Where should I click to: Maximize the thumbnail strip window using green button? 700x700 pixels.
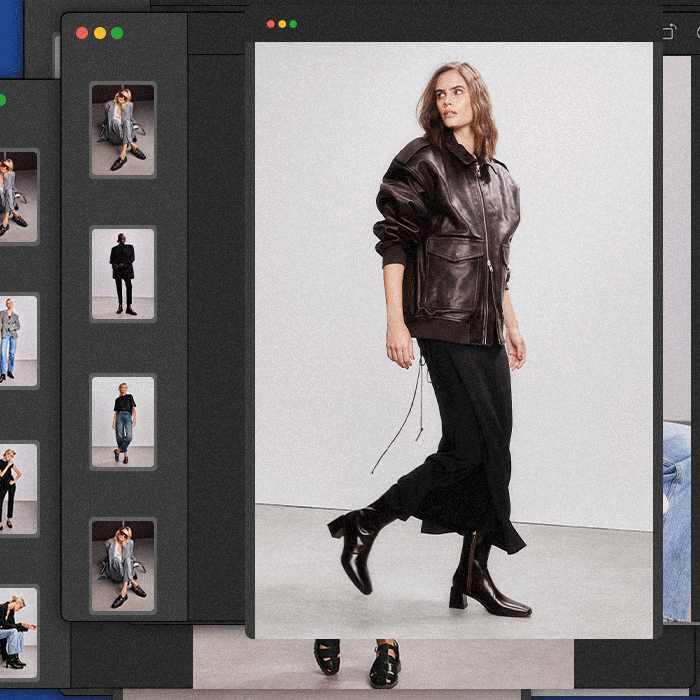pyautogui.click(x=117, y=33)
